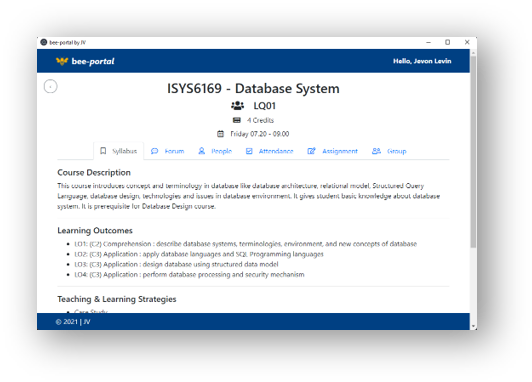Click the bookmark icon on Syllabus tab

click(103, 151)
